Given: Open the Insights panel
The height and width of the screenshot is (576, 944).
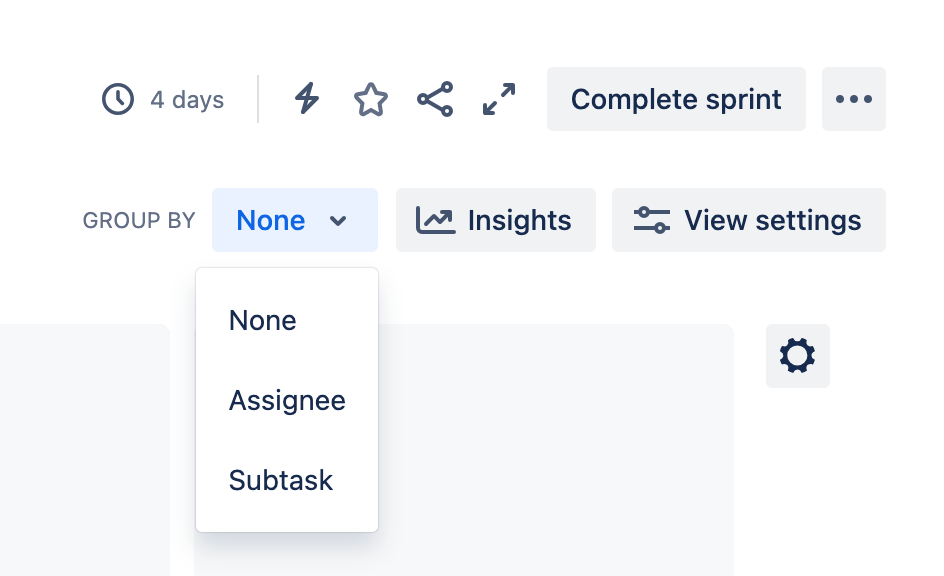Looking at the screenshot, I should pos(495,220).
